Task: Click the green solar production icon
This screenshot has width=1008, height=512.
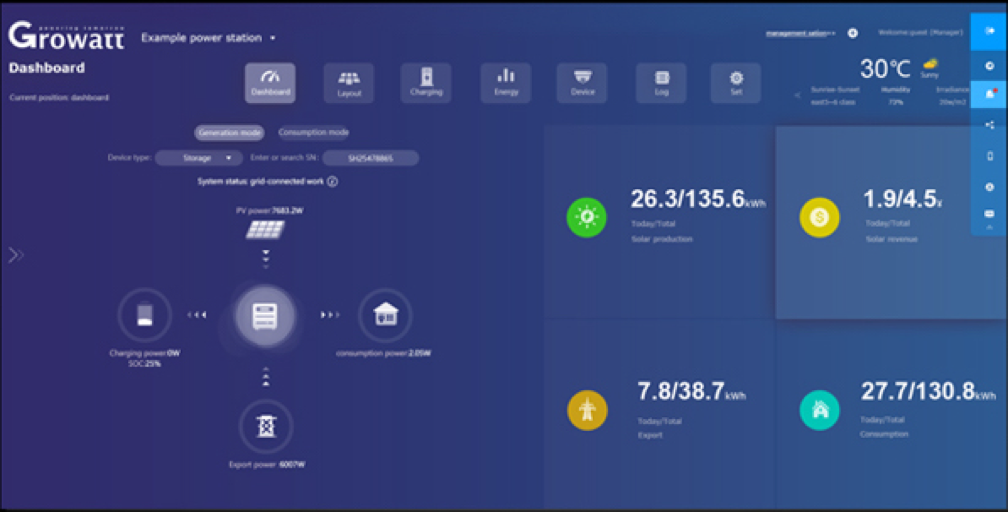Action: point(586,217)
